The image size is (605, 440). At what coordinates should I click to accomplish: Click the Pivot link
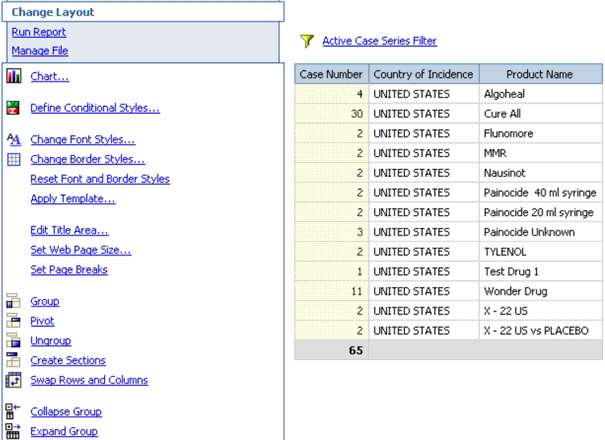(x=42, y=321)
